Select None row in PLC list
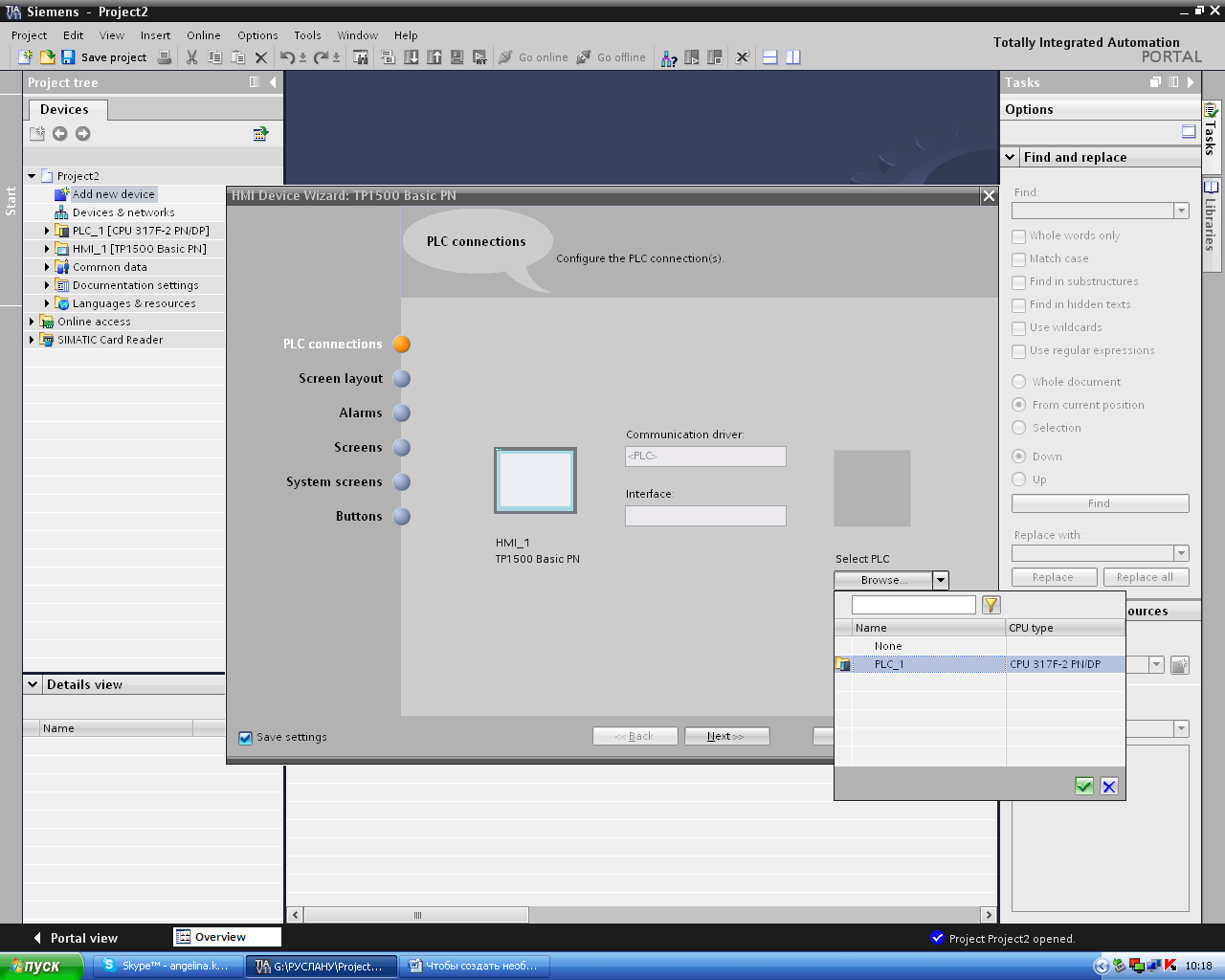 (979, 646)
